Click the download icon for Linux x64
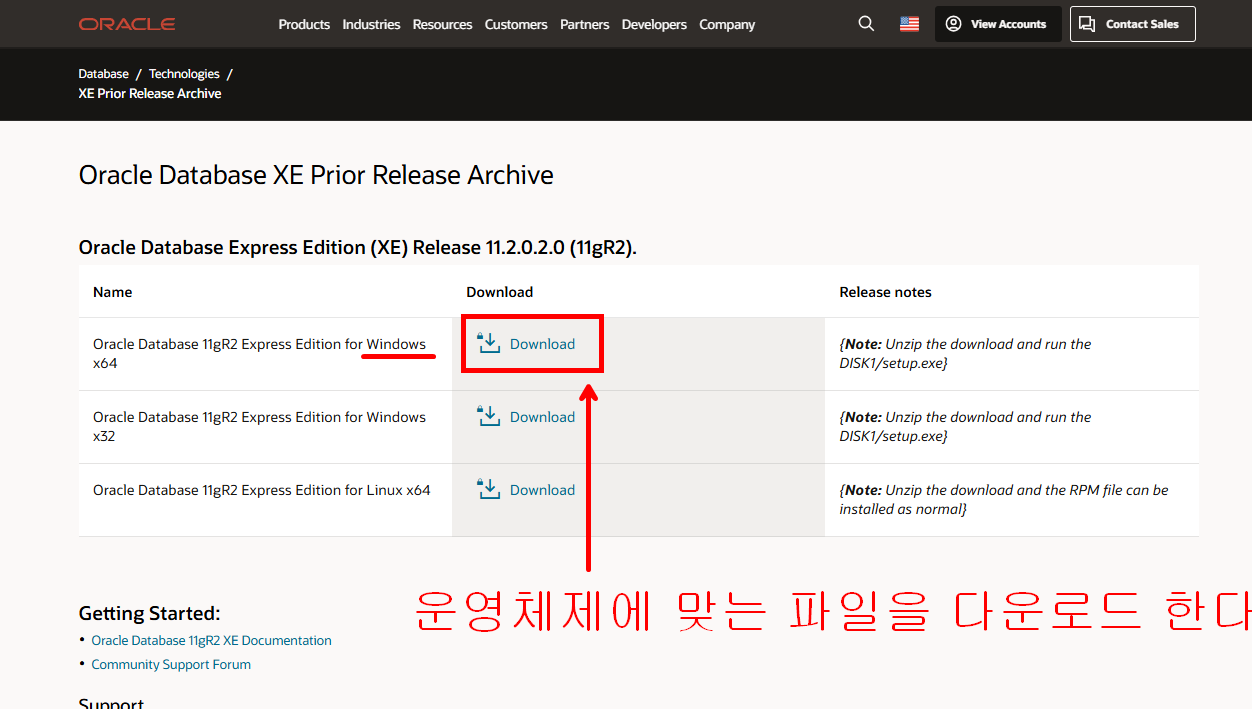The height and width of the screenshot is (709, 1252). (x=488, y=489)
